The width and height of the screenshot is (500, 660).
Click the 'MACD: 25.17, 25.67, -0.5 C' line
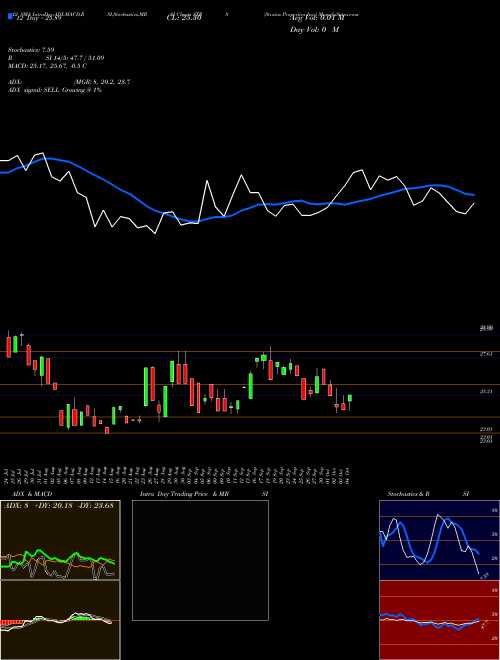pos(47,66)
